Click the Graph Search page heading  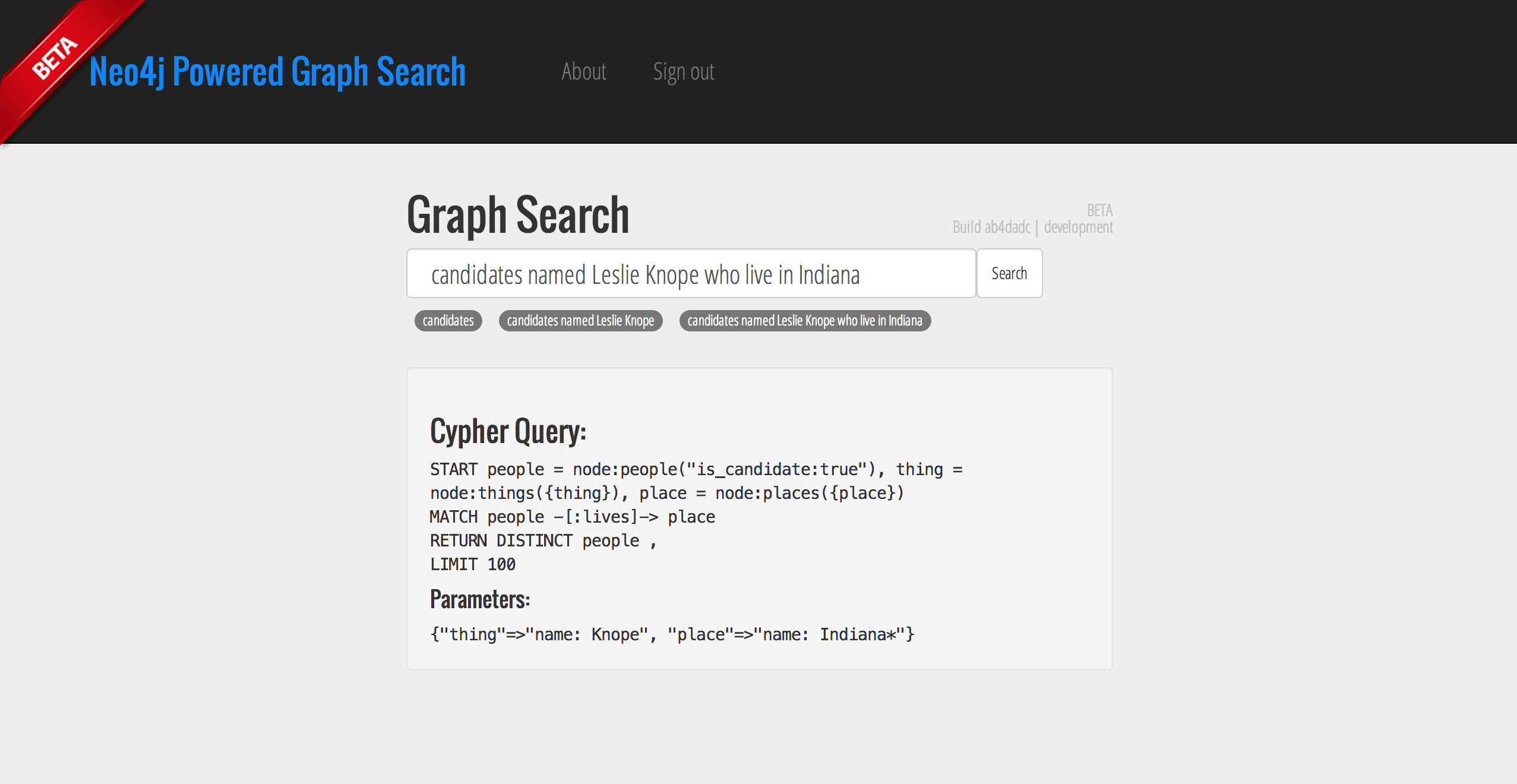(517, 215)
